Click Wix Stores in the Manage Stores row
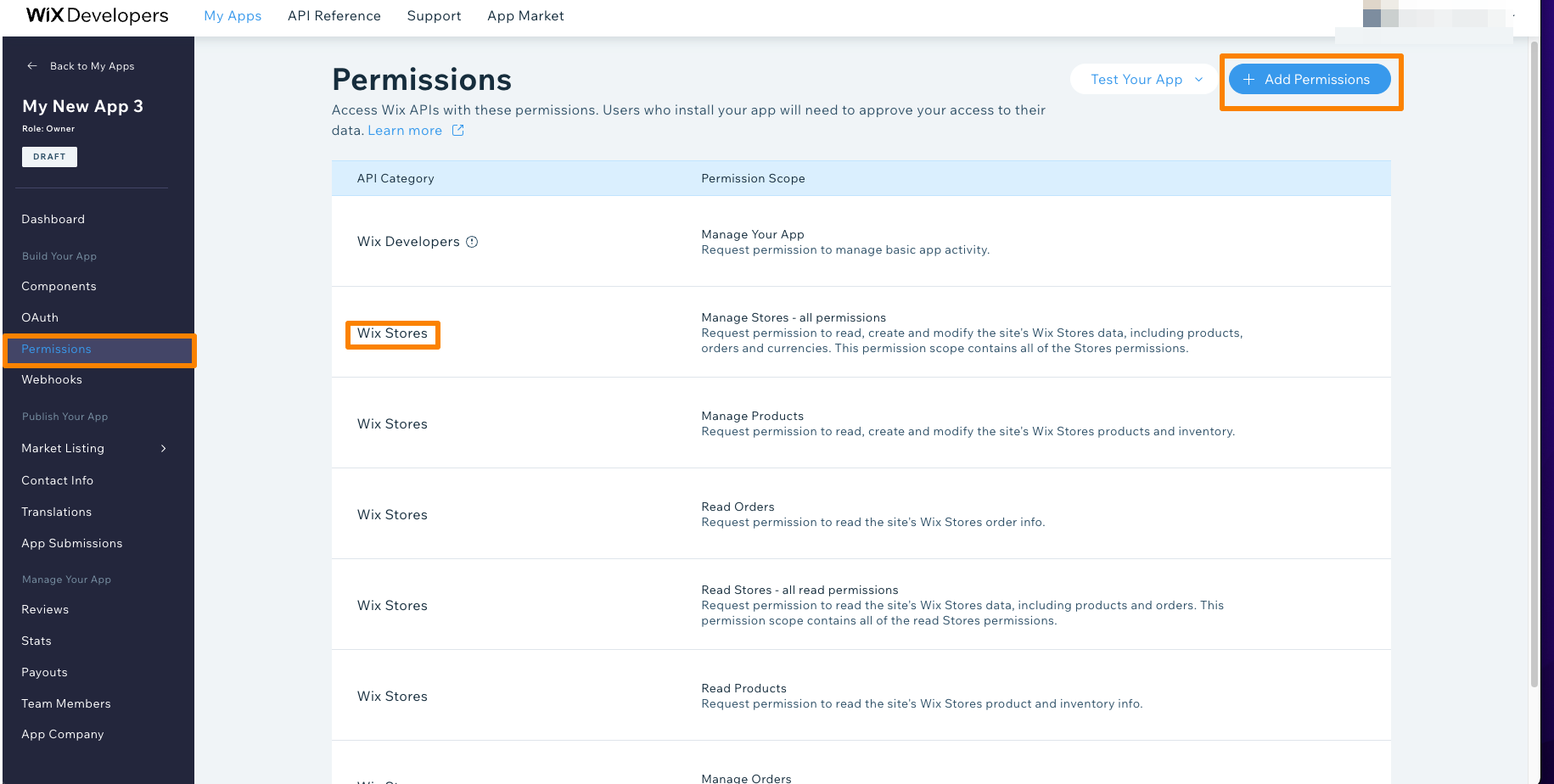 pos(392,333)
